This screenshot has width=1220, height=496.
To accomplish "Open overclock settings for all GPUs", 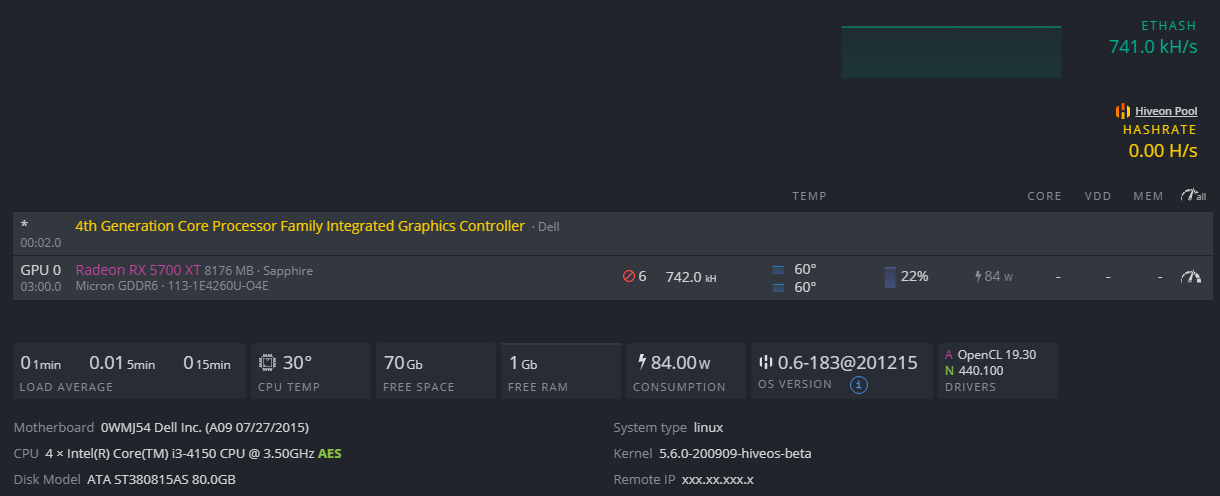I will [x=1192, y=196].
